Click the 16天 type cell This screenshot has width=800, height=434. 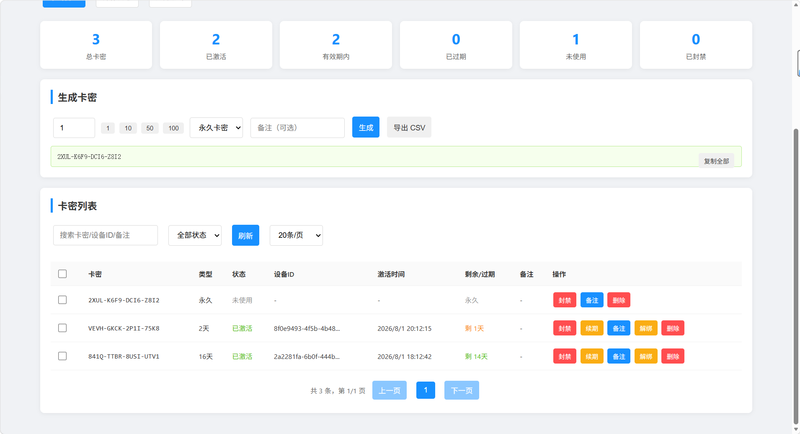206,356
